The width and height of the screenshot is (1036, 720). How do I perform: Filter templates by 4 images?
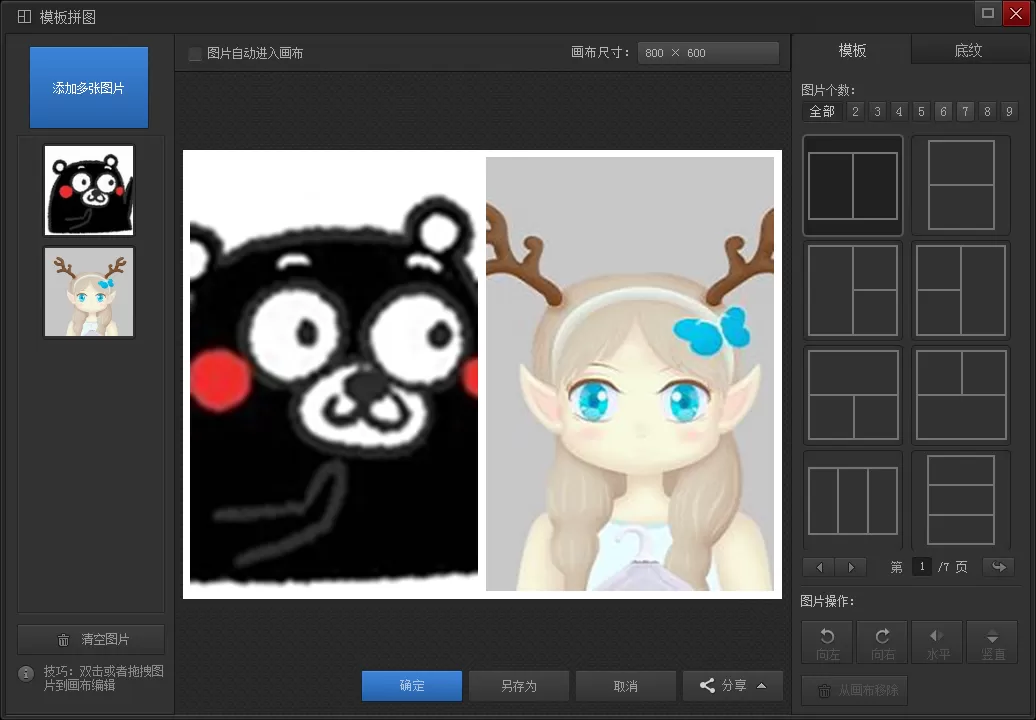tap(899, 112)
